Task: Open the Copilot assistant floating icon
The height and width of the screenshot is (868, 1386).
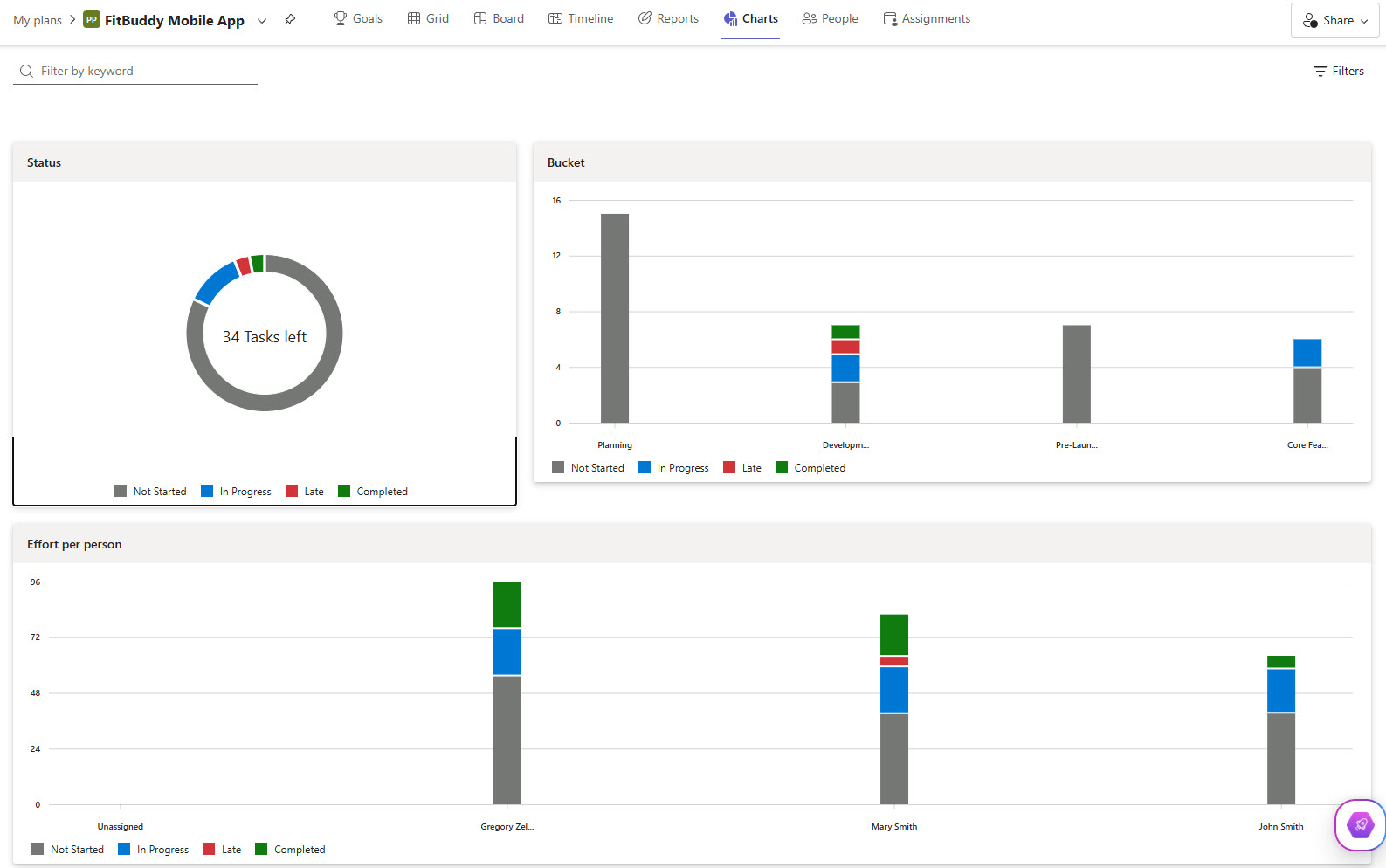Action: 1360,824
